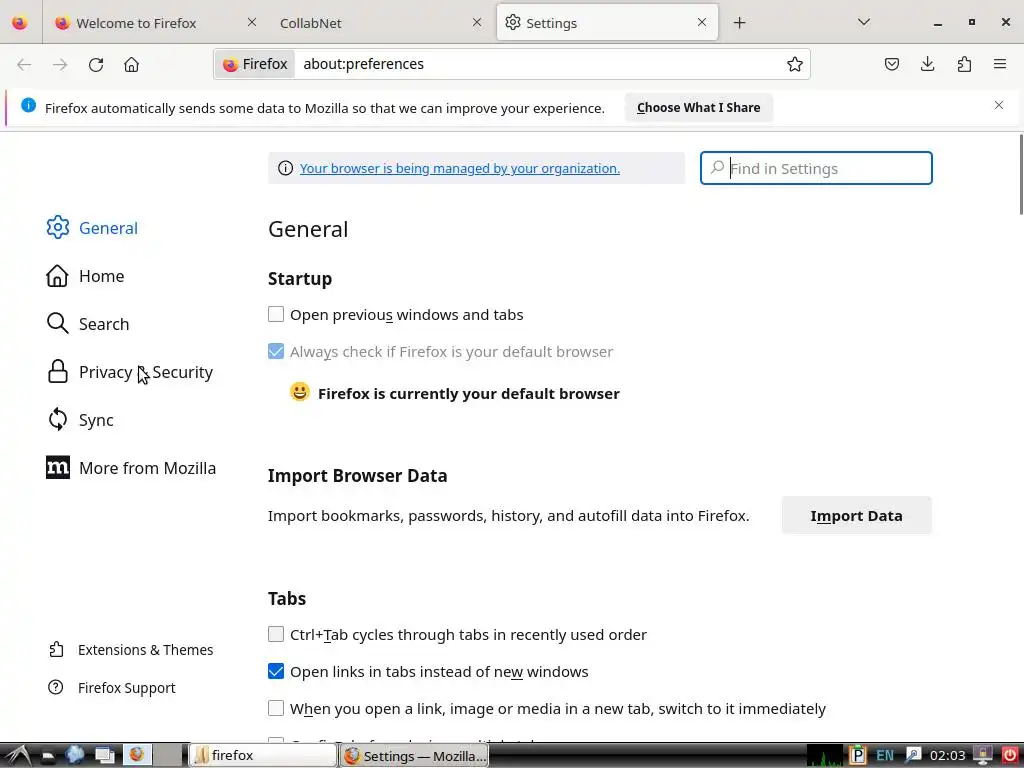1024x768 pixels.
Task: Close the Welcome to Firefox tab
Action: point(251,22)
